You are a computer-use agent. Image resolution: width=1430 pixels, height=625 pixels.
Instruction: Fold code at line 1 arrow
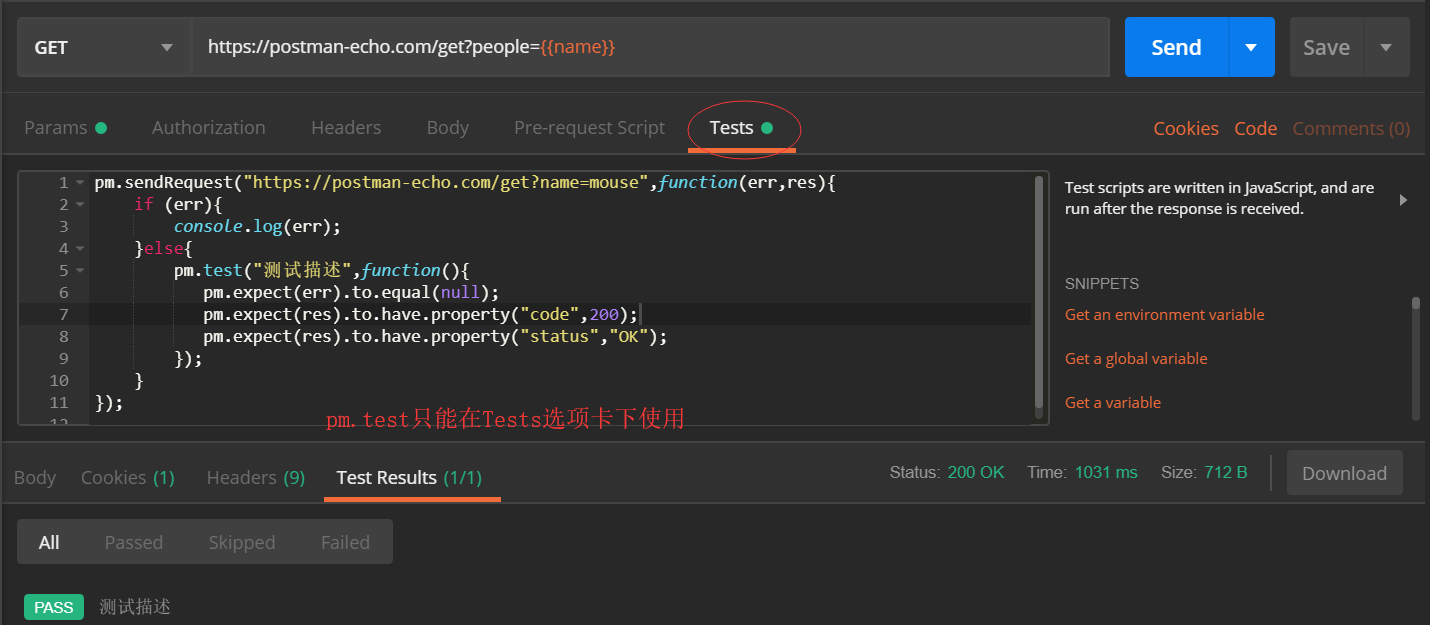[x=80, y=183]
